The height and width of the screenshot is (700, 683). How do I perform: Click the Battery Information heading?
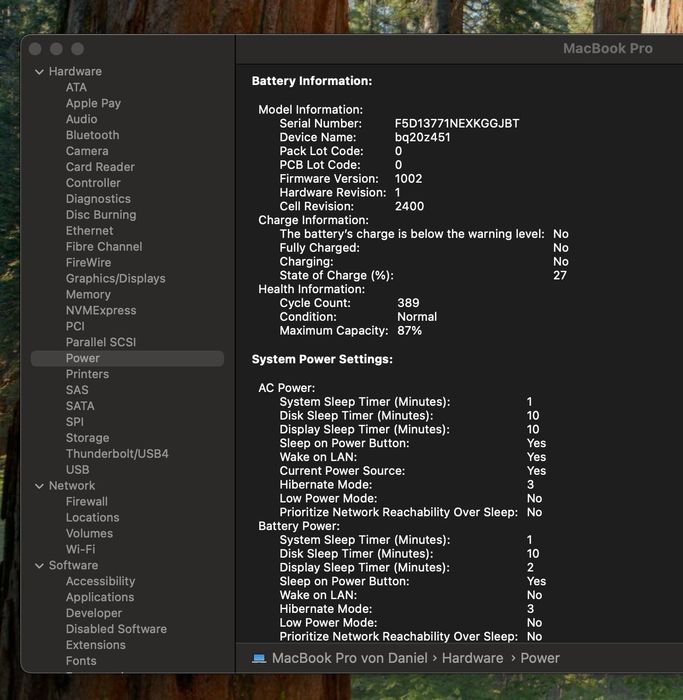(x=312, y=81)
